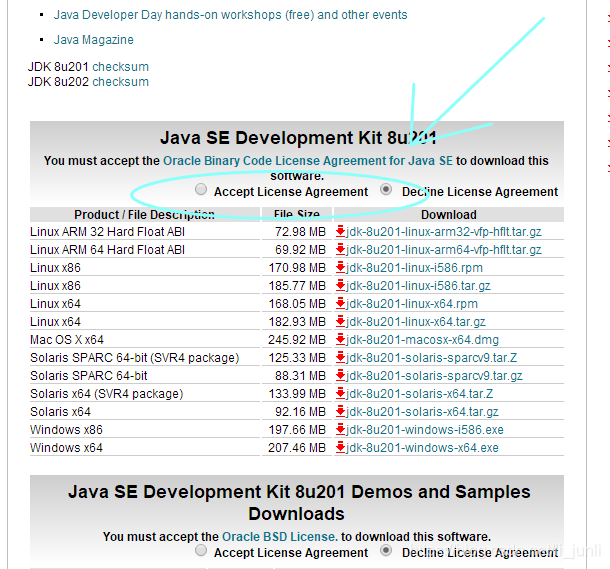Download jdk-8u201-linux-x64.tar.gz file link

[x=415, y=322]
